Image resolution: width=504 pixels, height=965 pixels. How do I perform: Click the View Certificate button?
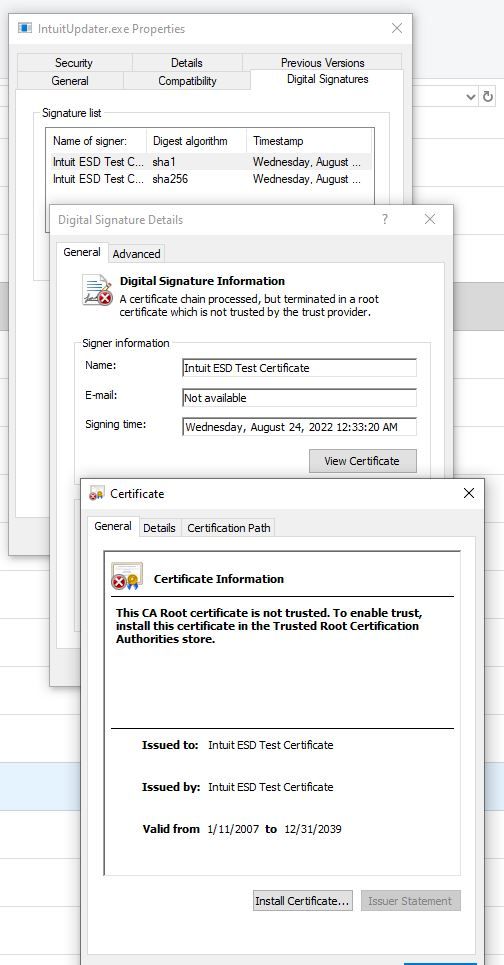coord(362,461)
